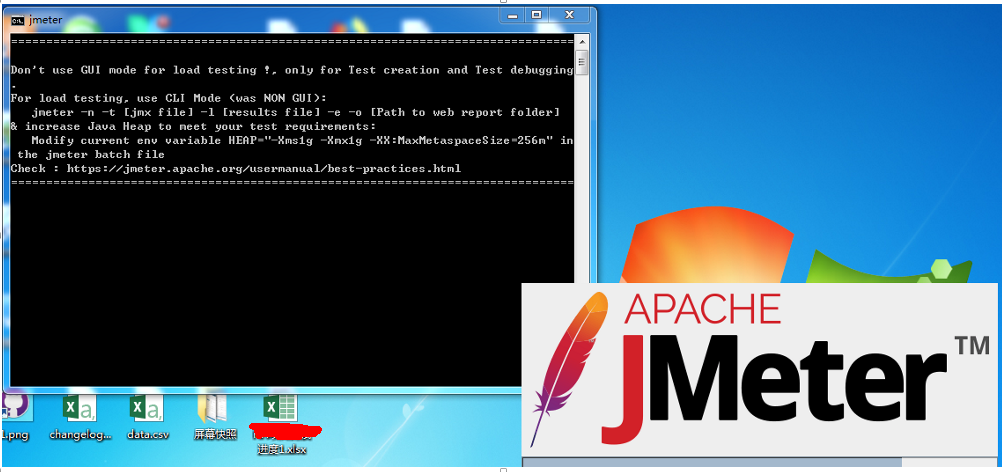
Task: Close the jmeter console window
Action: point(570,14)
